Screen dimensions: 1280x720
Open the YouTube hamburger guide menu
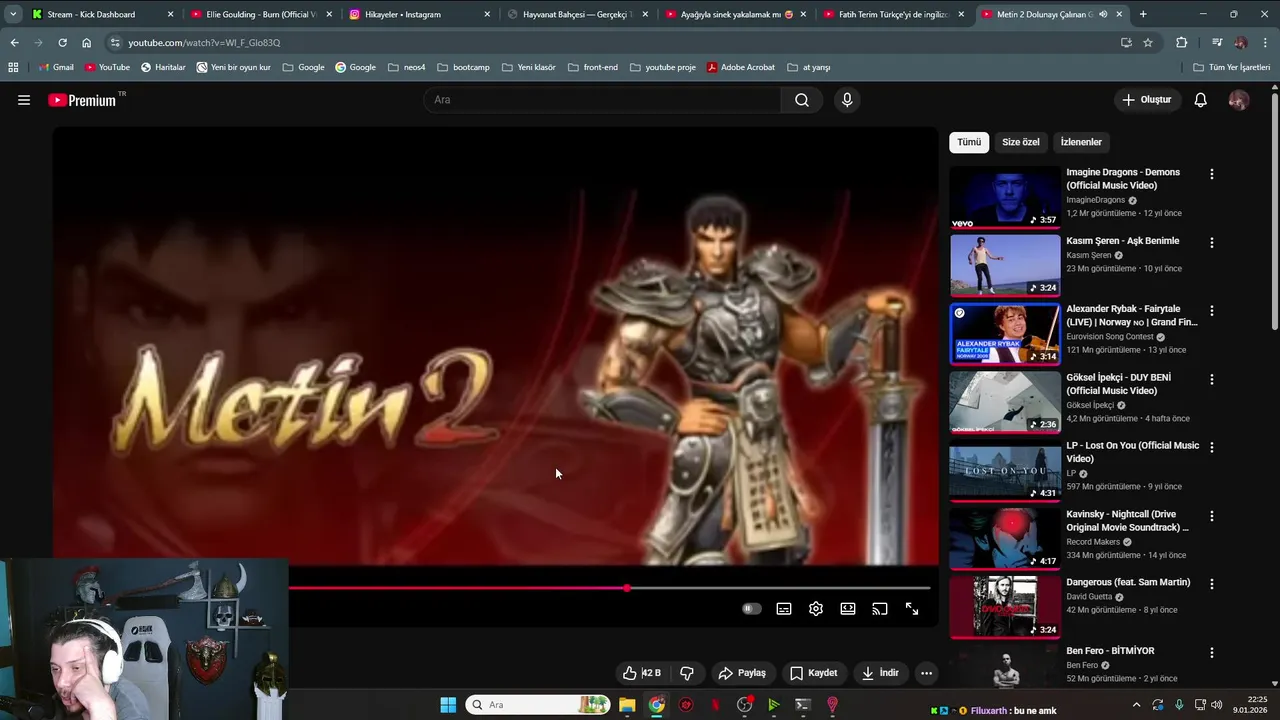(24, 100)
